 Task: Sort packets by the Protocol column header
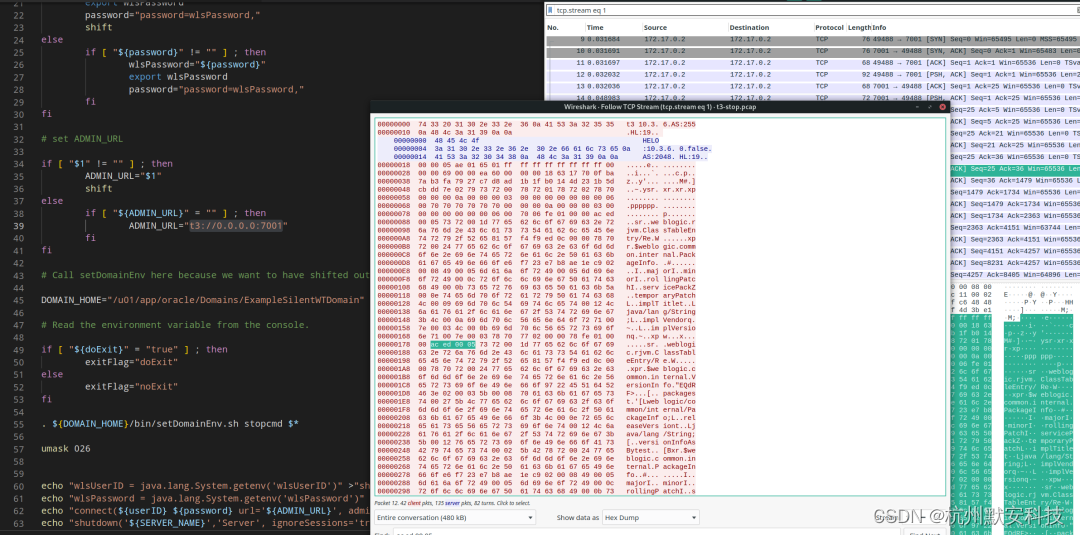(830, 28)
